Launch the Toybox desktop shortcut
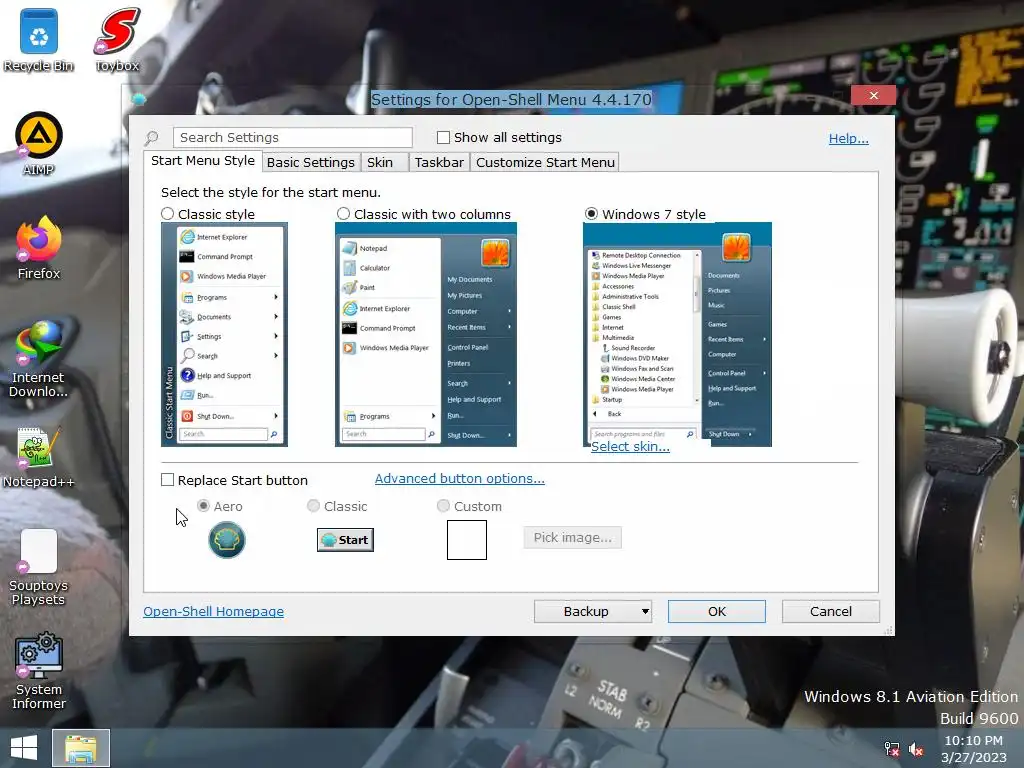1024x768 pixels. click(x=117, y=39)
